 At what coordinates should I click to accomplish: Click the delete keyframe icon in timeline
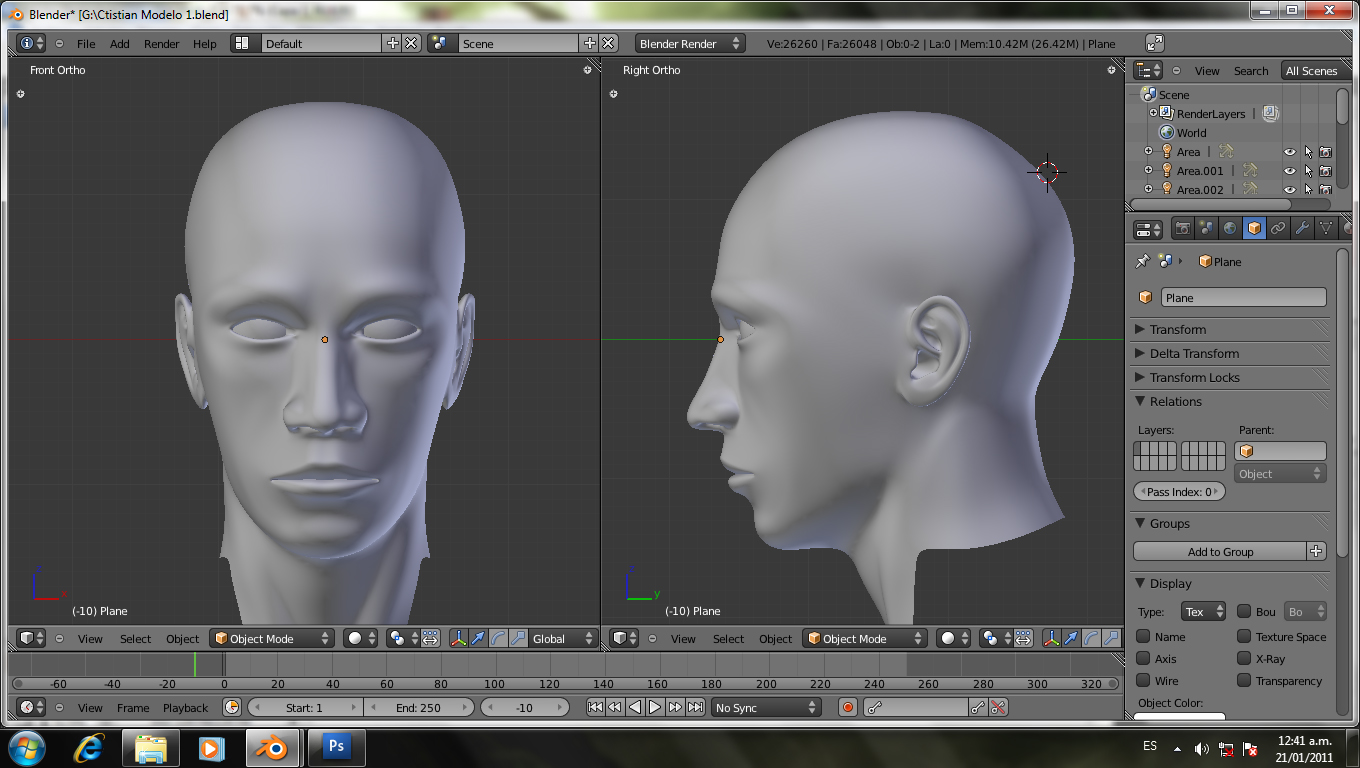click(997, 708)
